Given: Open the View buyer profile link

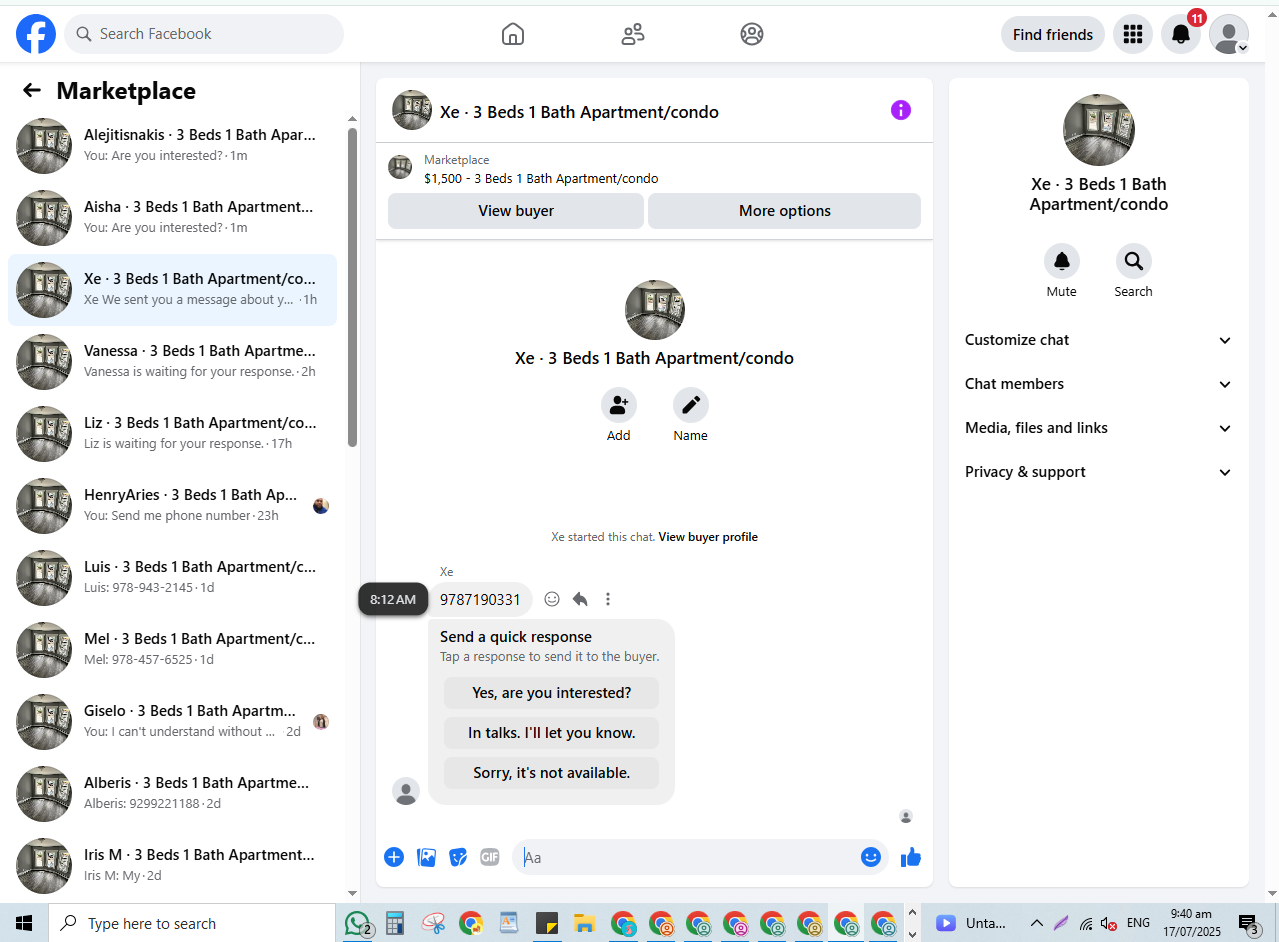Looking at the screenshot, I should click(708, 537).
